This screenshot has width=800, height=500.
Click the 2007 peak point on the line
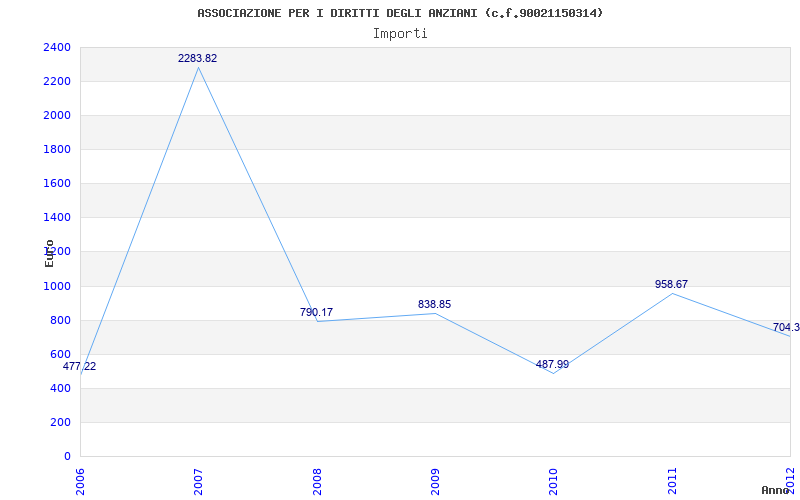(198, 67)
